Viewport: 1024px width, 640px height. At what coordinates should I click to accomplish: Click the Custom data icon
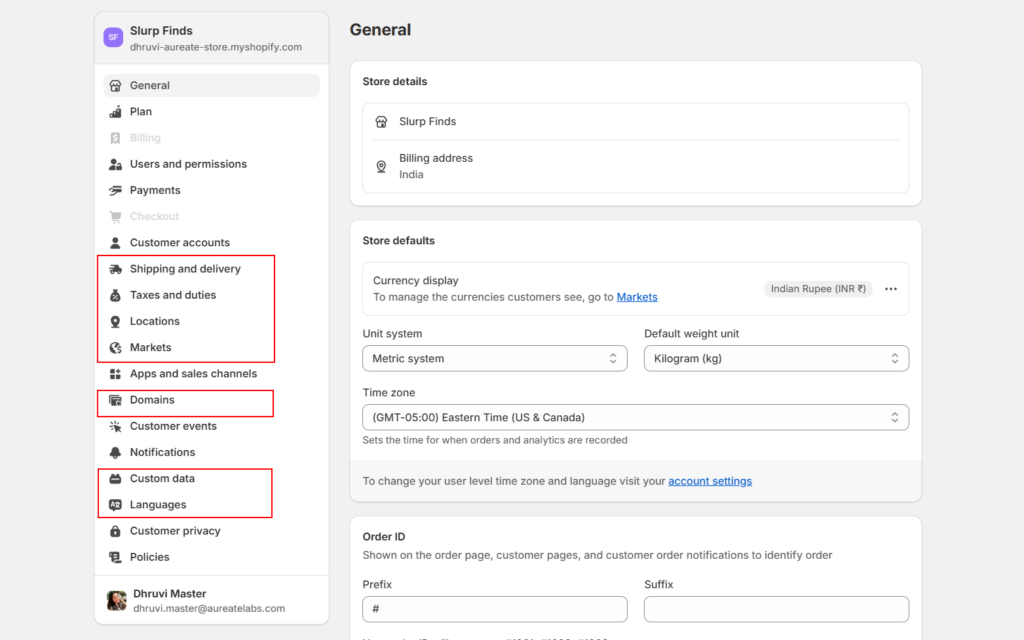click(x=116, y=479)
